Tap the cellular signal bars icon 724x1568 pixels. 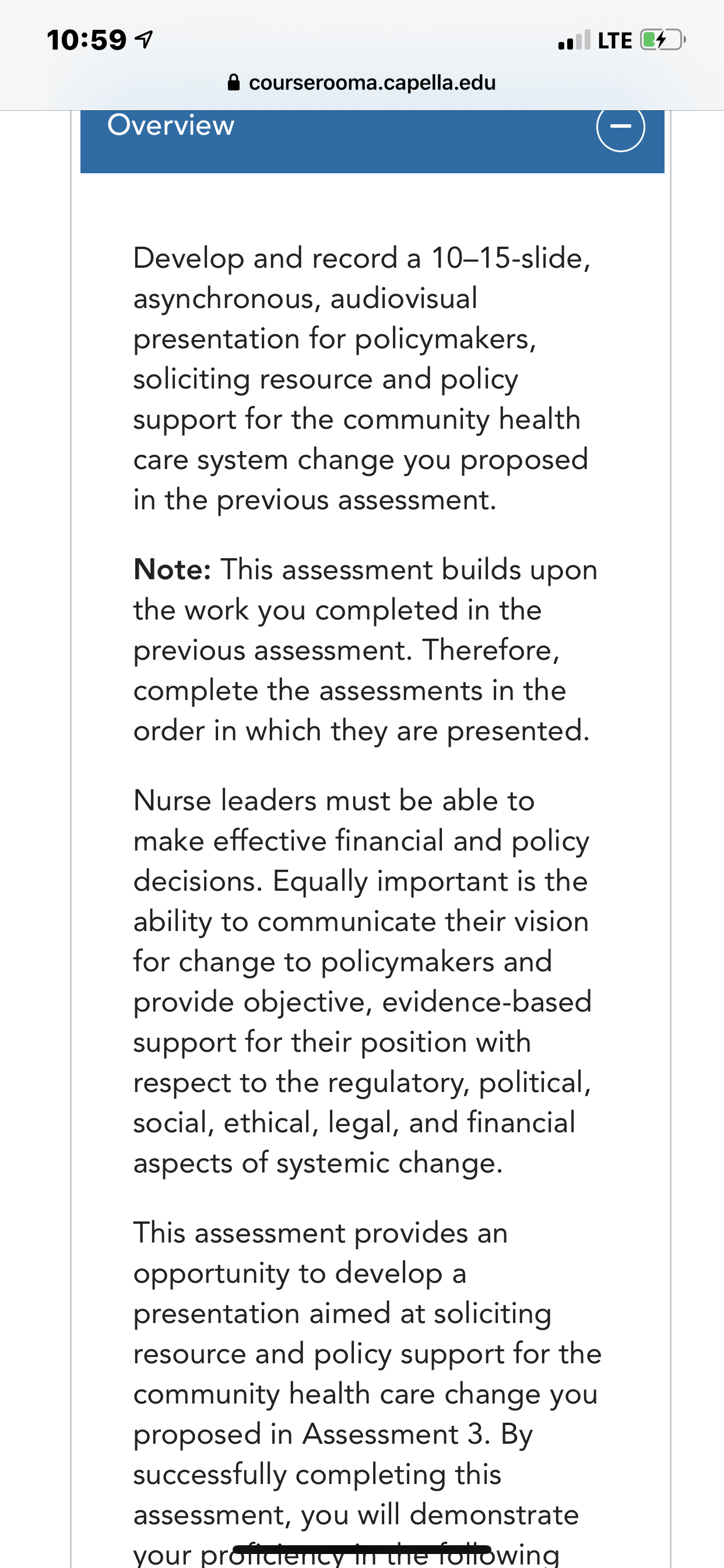[574, 40]
